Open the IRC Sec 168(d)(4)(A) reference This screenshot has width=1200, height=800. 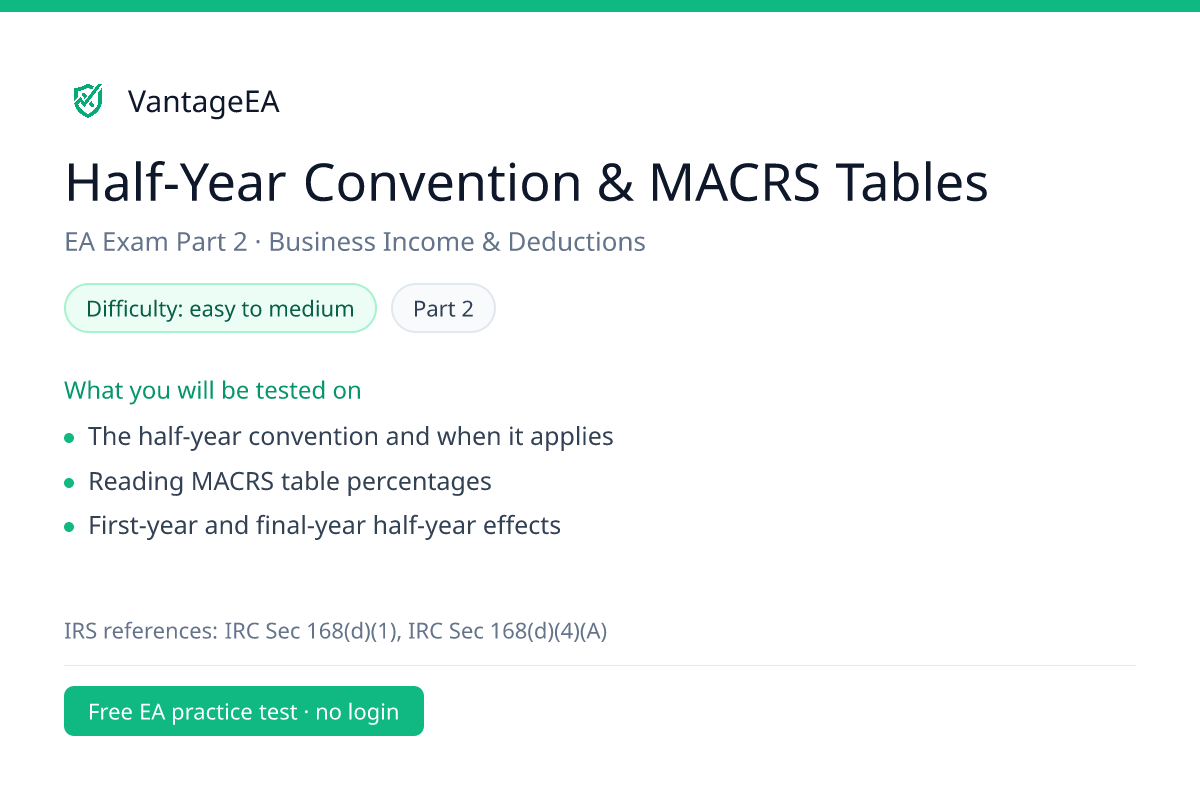click(508, 631)
